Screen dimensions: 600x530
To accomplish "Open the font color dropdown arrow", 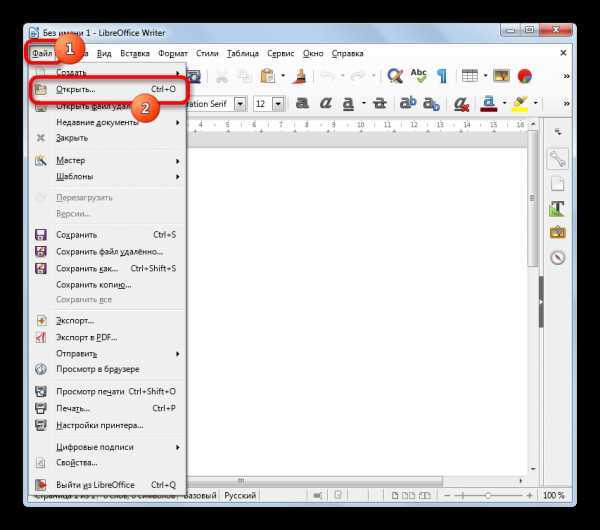I will pyautogui.click(x=504, y=103).
